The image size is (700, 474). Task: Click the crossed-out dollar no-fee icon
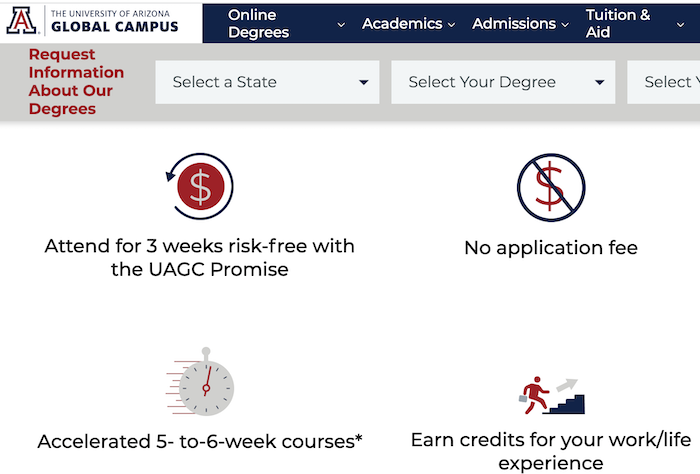(550, 187)
